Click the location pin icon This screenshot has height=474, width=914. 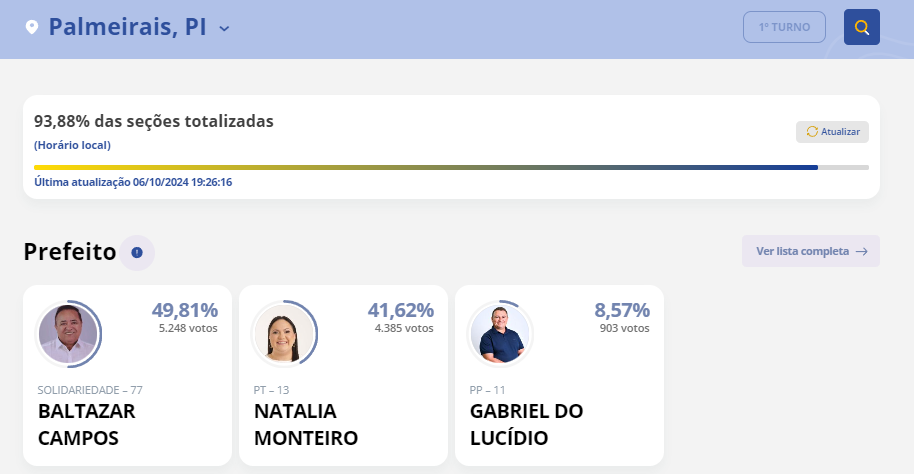click(x=32, y=27)
